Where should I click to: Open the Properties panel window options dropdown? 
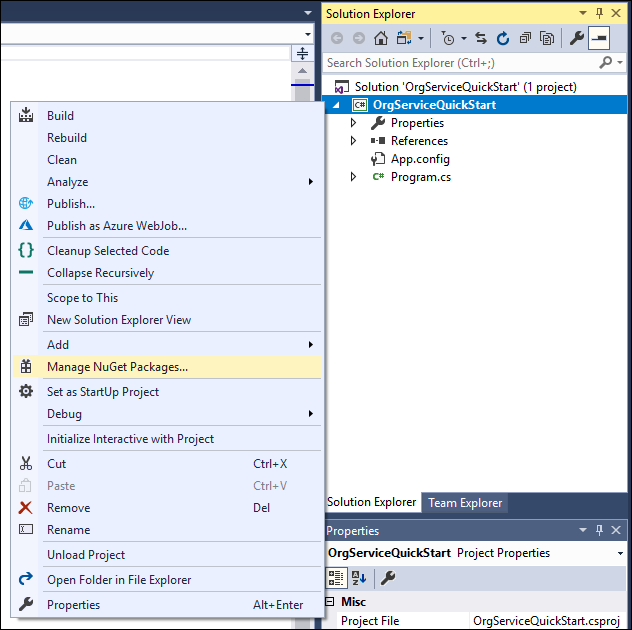coord(582,530)
